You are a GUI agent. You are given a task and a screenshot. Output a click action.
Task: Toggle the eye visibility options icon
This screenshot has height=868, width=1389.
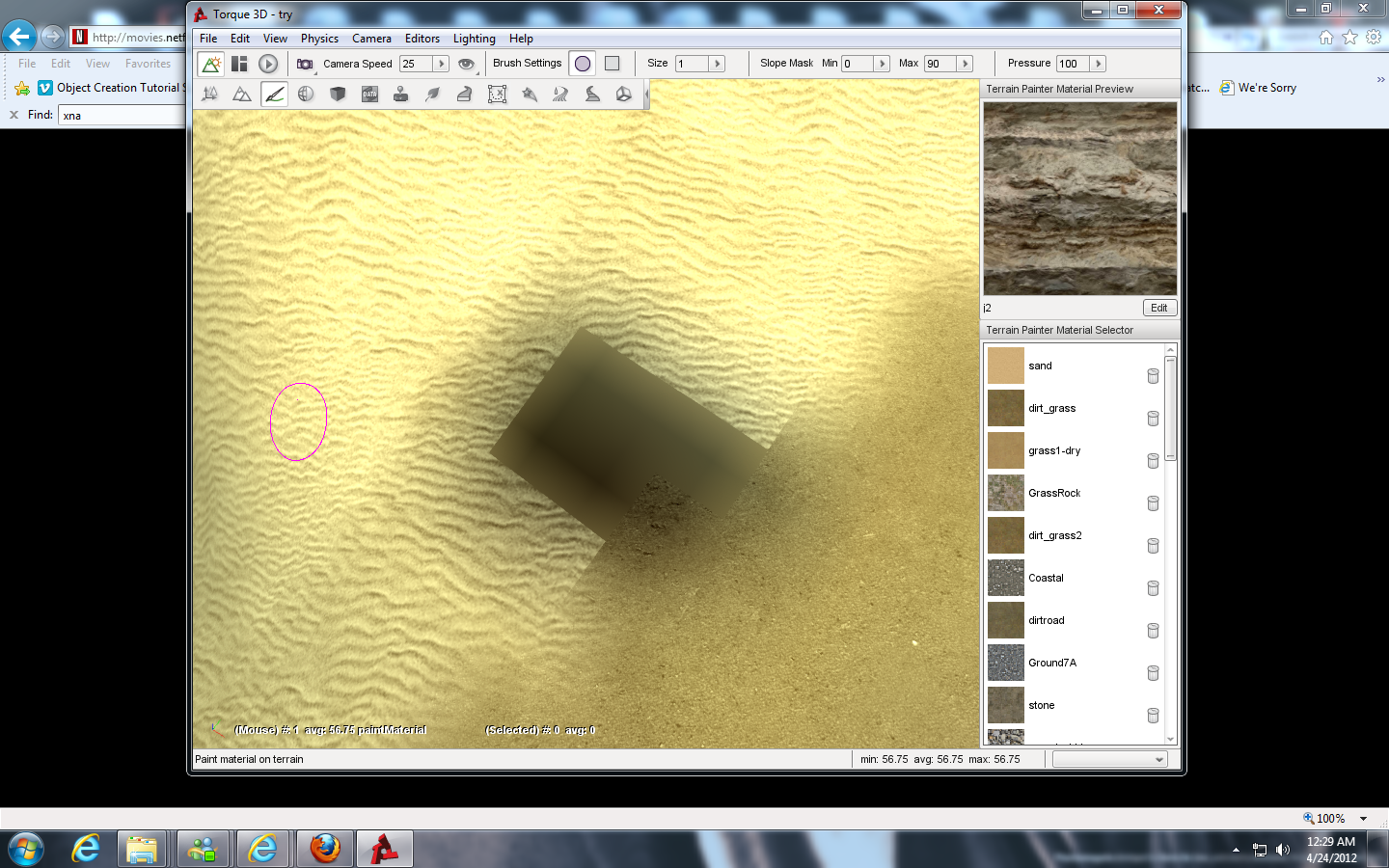coord(467,64)
